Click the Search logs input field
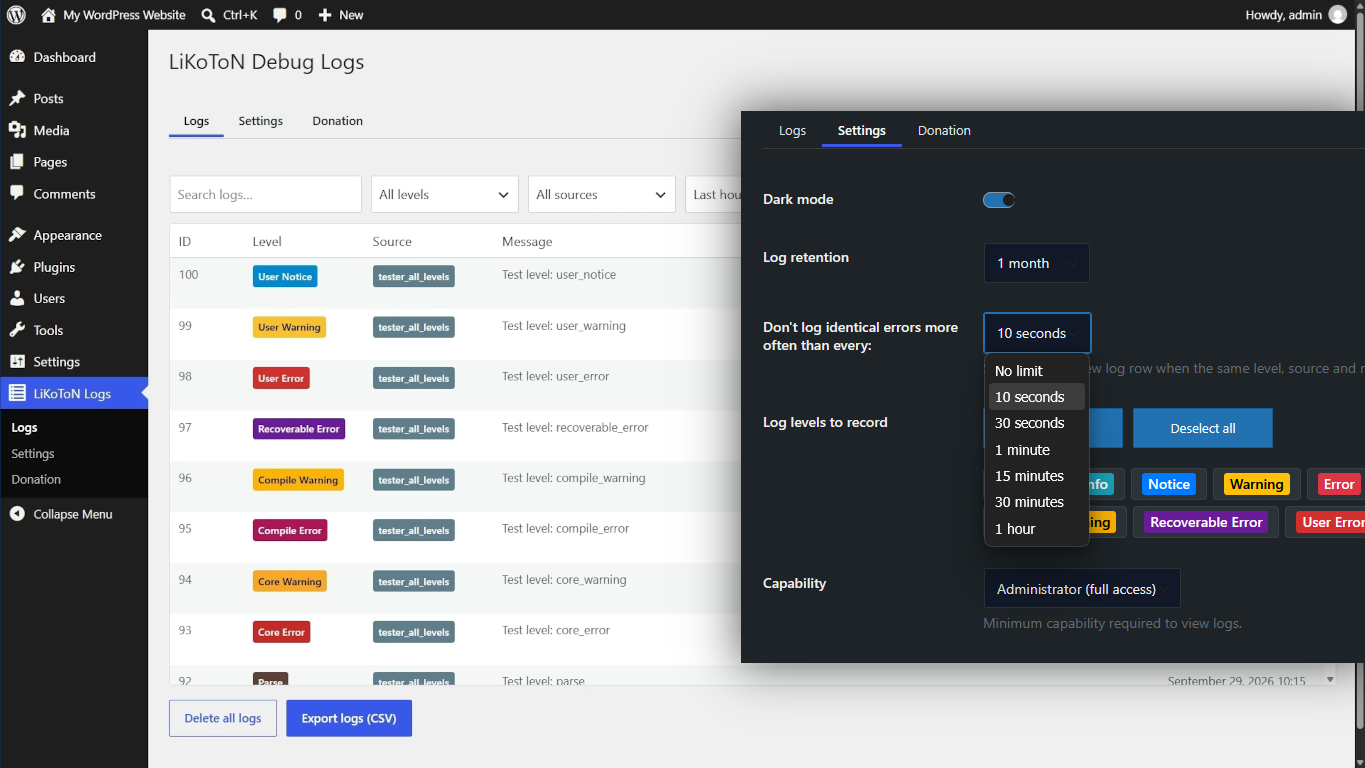This screenshot has height=768, width=1365. tap(265, 195)
